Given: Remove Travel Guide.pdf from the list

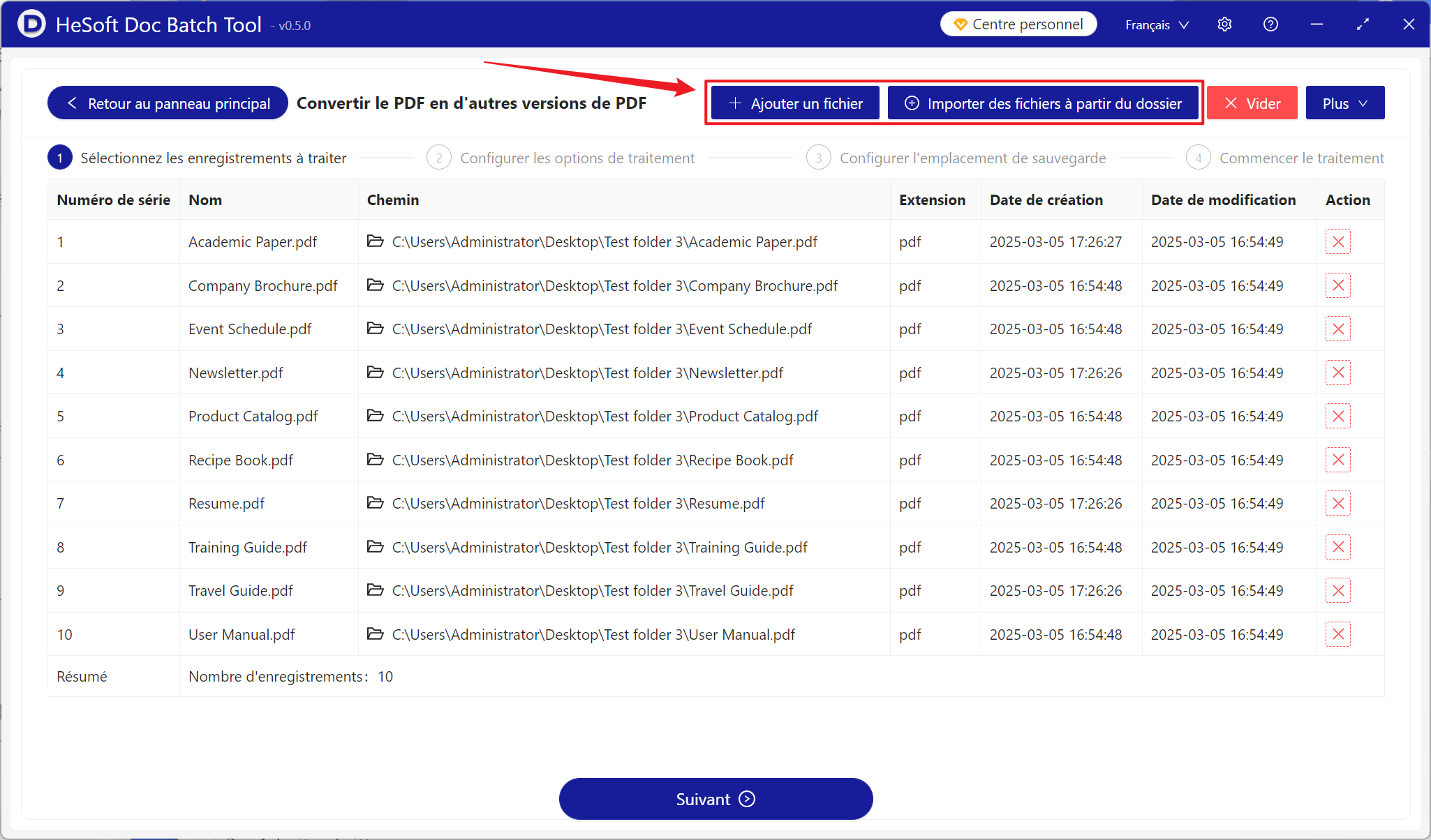Looking at the screenshot, I should (x=1337, y=591).
